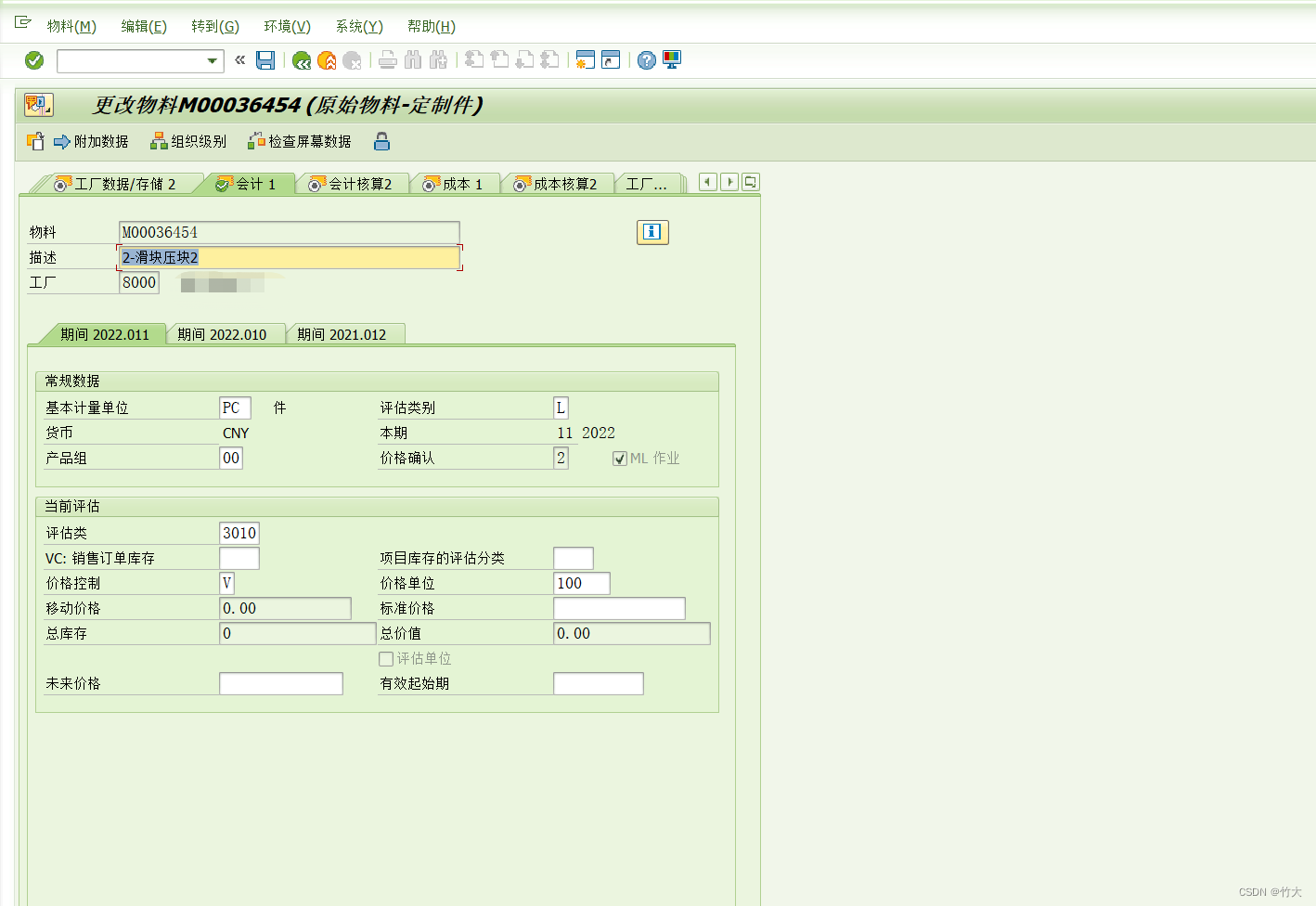Screen dimensions: 1316x906
Task: Collapse the command field with the « chevron
Action: (x=239, y=60)
